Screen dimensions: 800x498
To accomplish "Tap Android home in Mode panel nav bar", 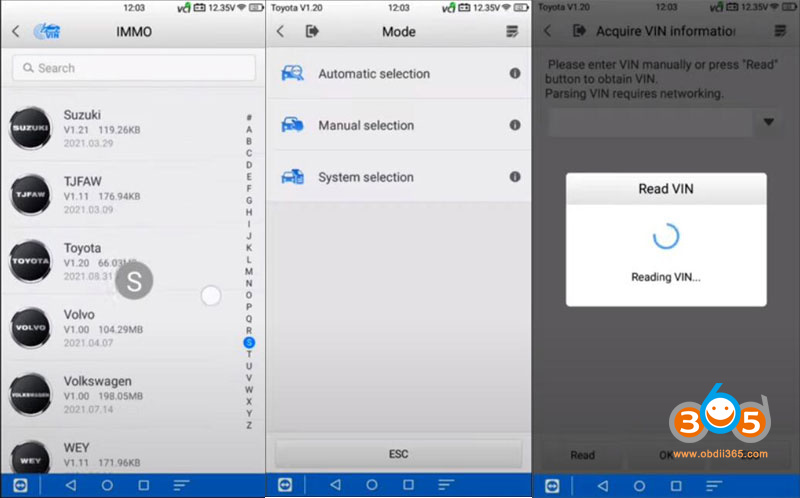I will (372, 485).
